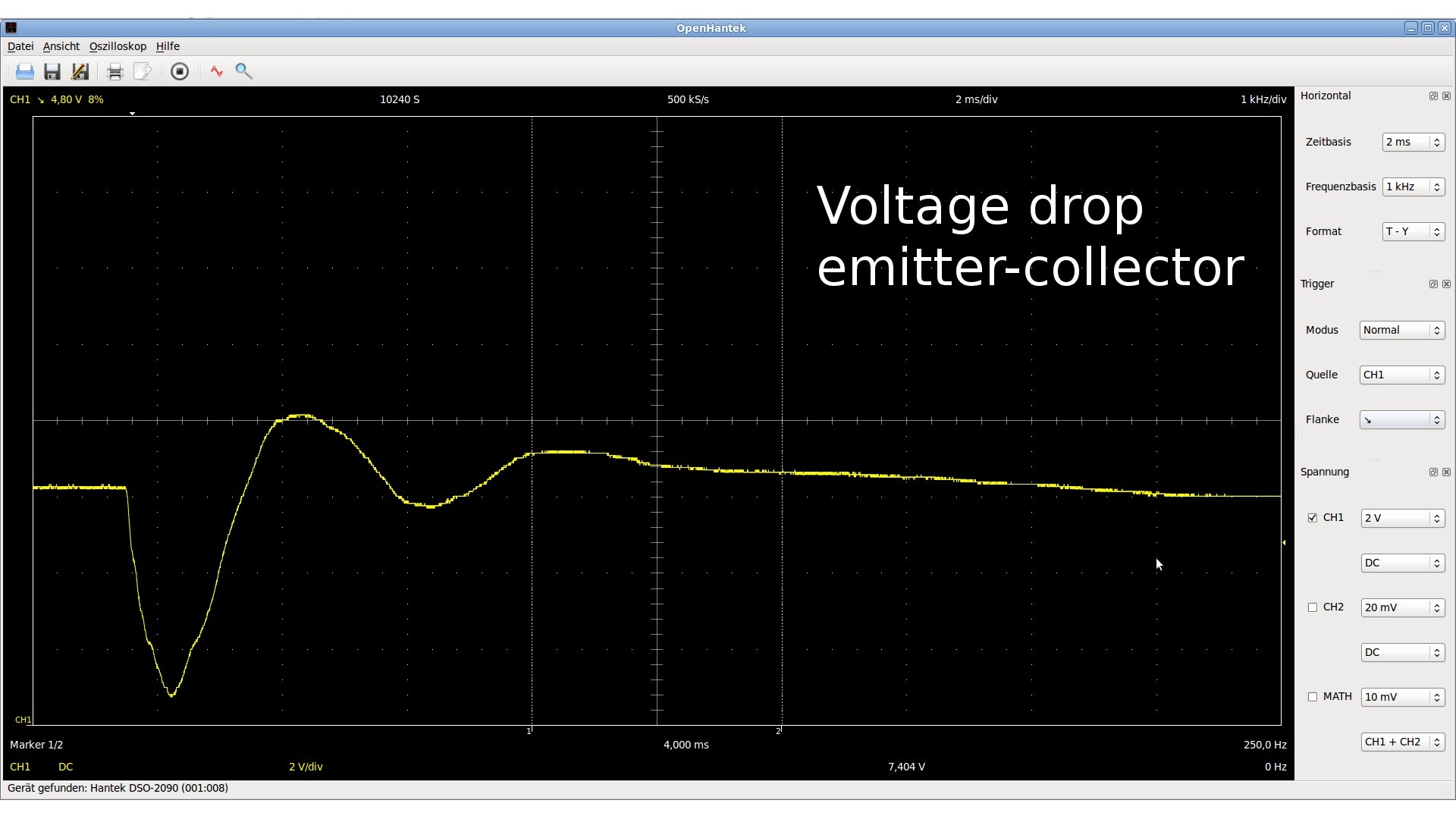This screenshot has width=1456, height=819.
Task: Float the Trigger dock panel
Action: tap(1433, 284)
